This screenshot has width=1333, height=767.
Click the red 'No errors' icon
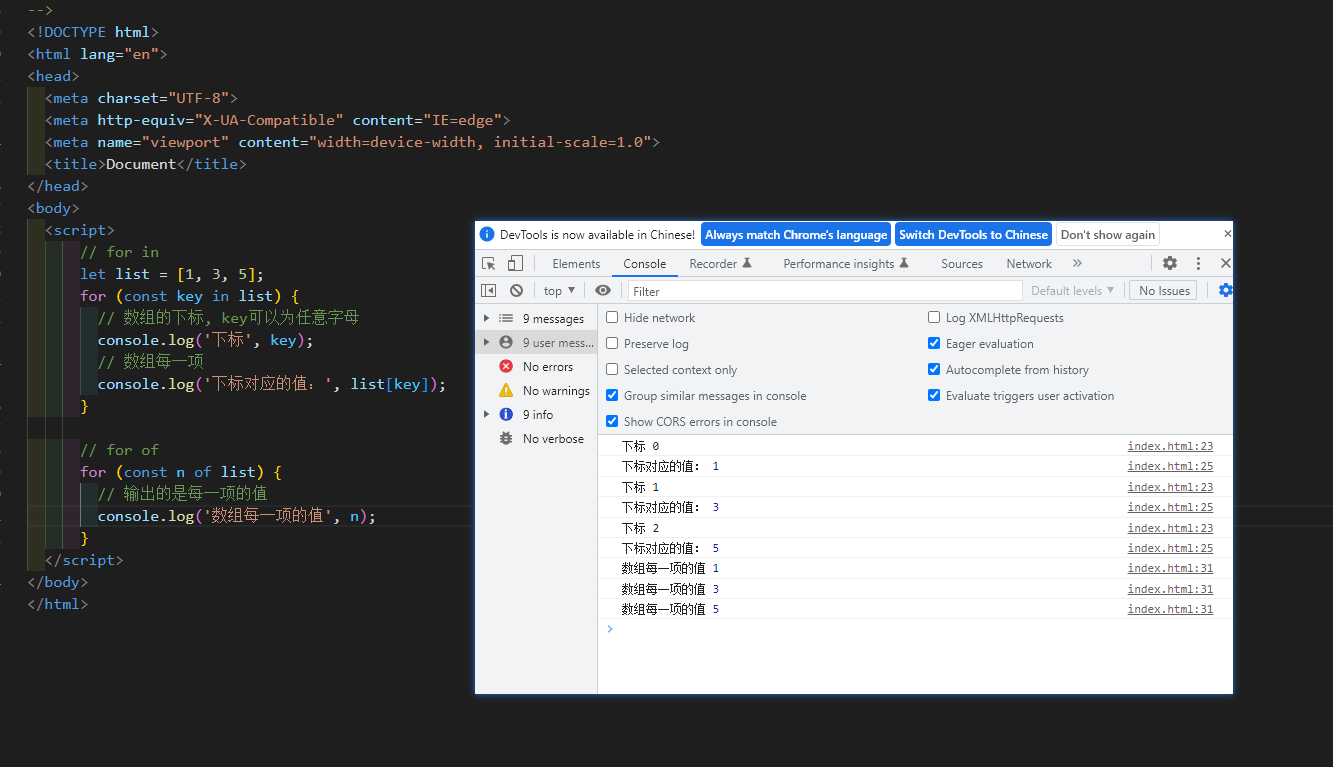tap(506, 367)
